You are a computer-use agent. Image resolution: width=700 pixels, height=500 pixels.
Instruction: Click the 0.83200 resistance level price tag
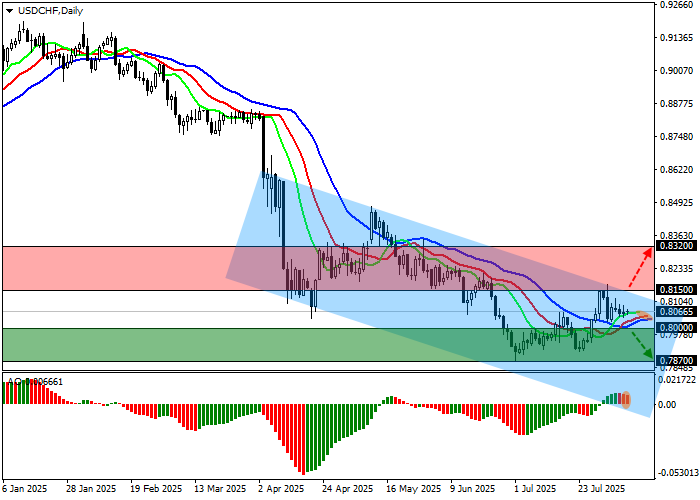677,246
